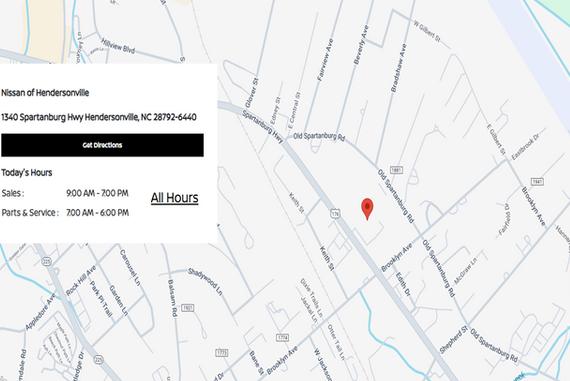Click the Hillview Blvd street label
Viewport: 570px width, 381px height.
118,46
